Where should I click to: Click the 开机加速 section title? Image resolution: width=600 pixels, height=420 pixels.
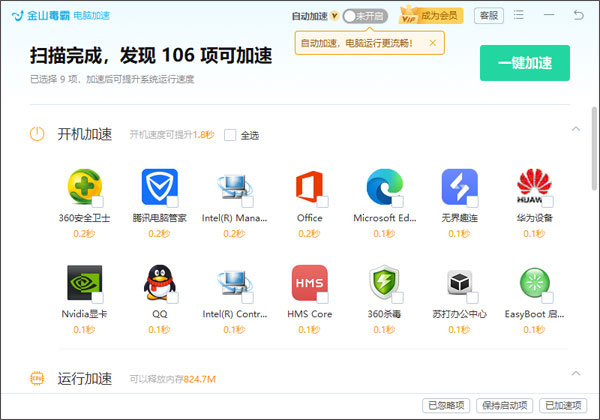point(85,134)
